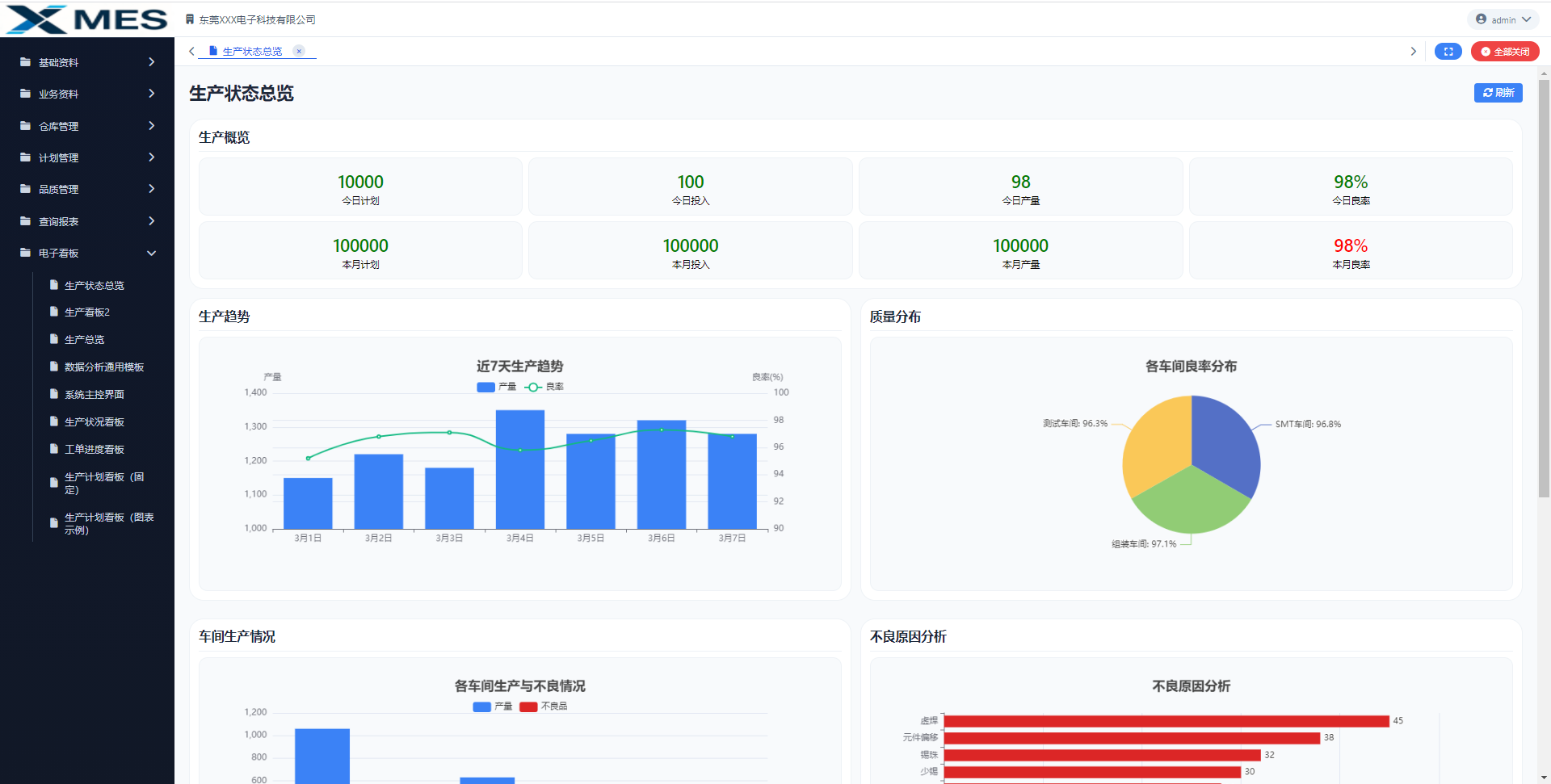Toggle 产量 series in 各车间生产与不良情况 legend
The image size is (1551, 784).
pos(492,706)
